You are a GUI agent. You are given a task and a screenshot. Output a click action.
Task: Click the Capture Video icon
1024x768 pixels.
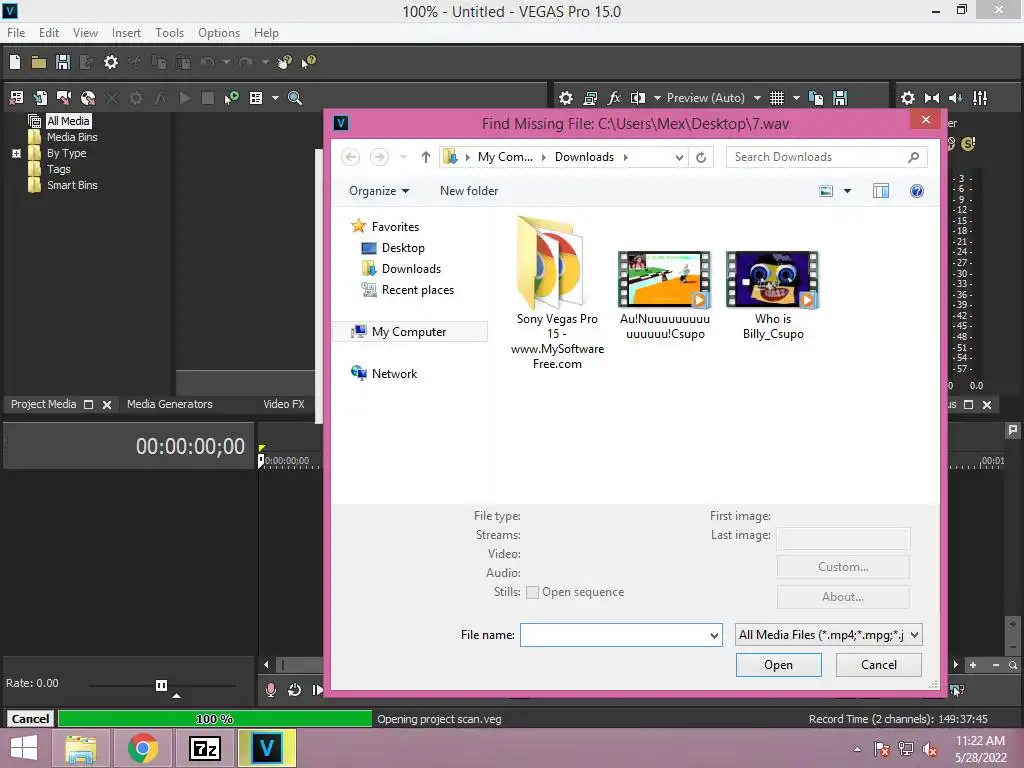[64, 98]
